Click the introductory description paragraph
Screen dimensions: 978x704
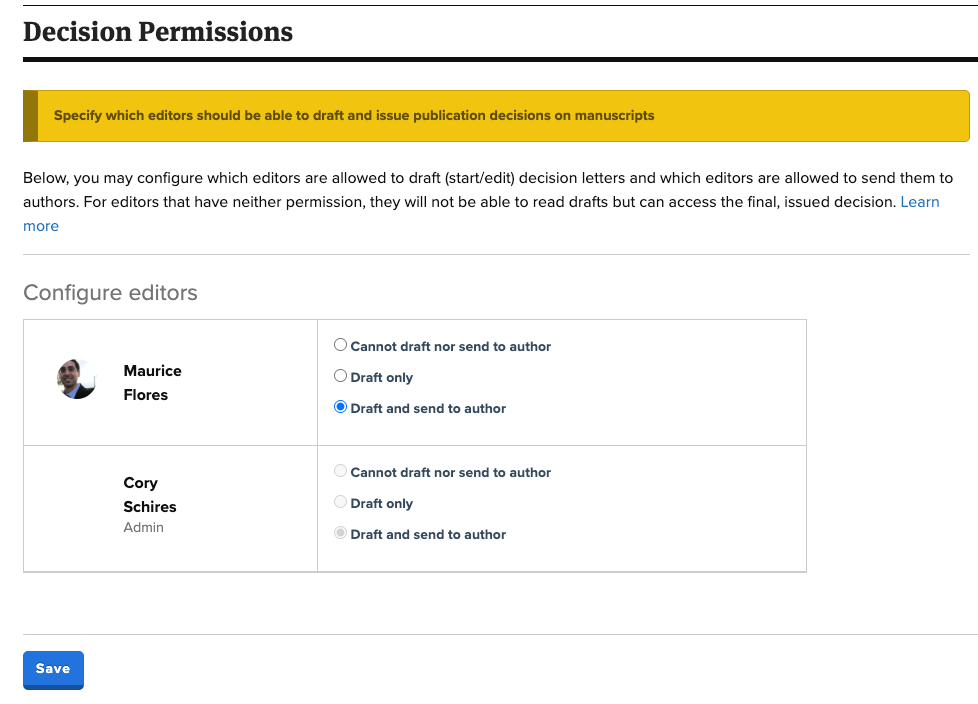click(x=488, y=201)
